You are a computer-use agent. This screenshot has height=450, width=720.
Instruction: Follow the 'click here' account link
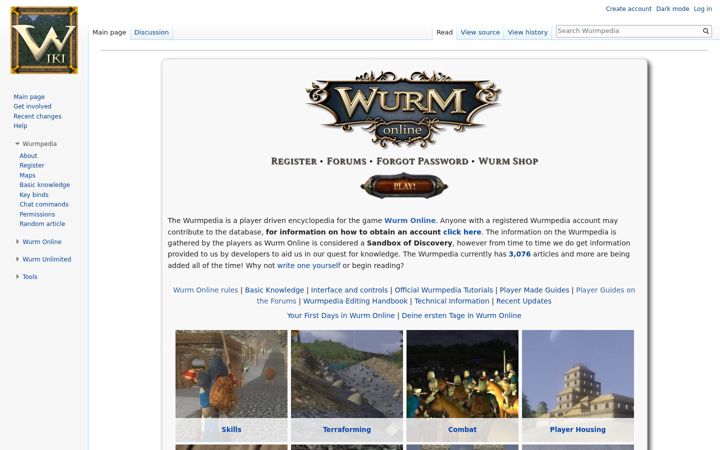tap(462, 232)
